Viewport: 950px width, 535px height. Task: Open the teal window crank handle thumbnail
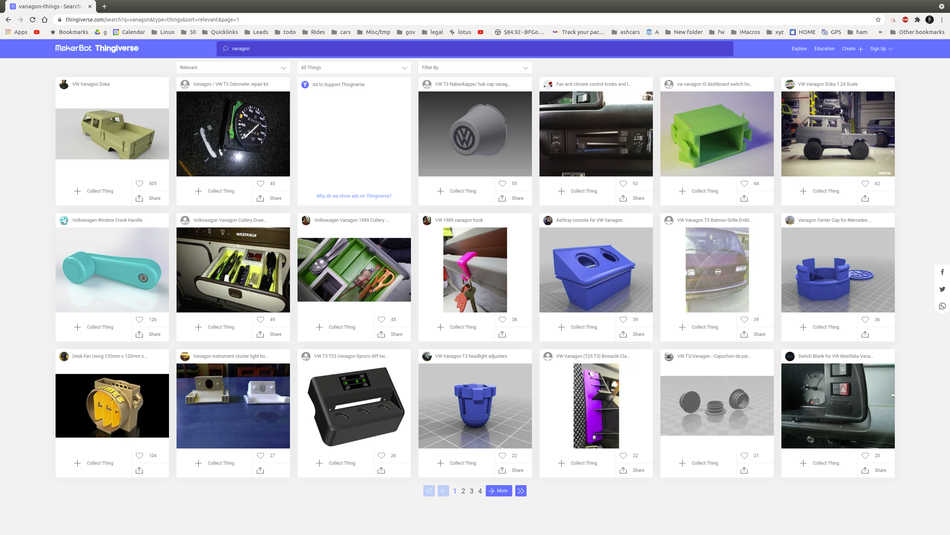(112, 270)
